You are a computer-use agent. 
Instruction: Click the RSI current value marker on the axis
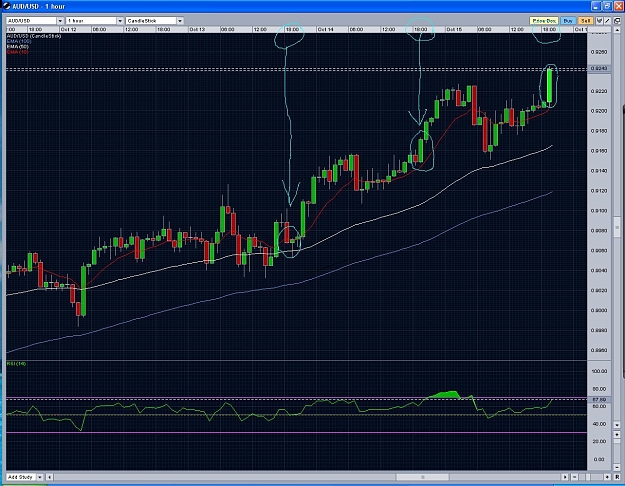pyautogui.click(x=599, y=399)
